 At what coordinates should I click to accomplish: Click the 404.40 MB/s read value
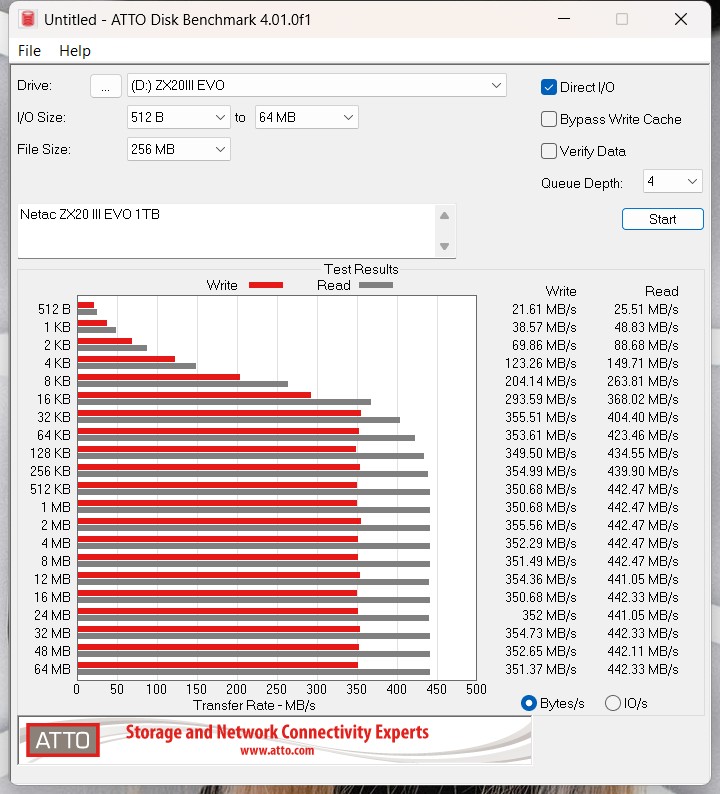(x=643, y=417)
